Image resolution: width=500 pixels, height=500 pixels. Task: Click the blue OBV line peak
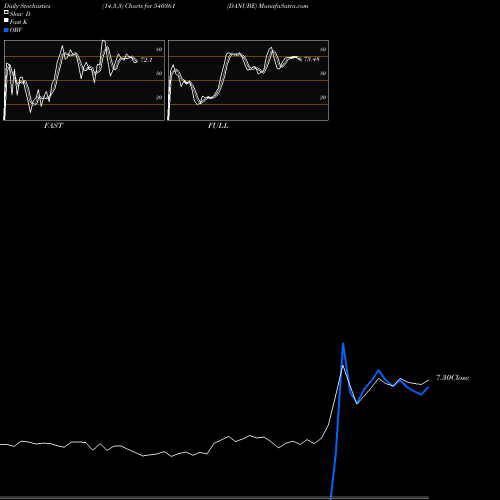click(343, 344)
